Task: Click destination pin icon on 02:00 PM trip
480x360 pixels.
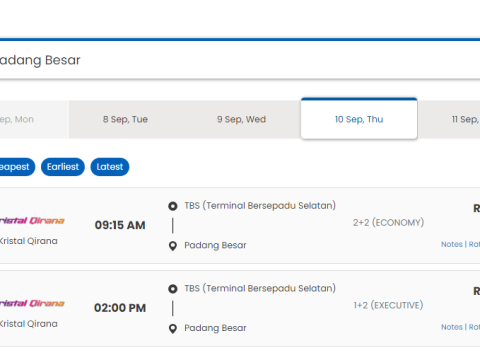Action: click(x=173, y=329)
